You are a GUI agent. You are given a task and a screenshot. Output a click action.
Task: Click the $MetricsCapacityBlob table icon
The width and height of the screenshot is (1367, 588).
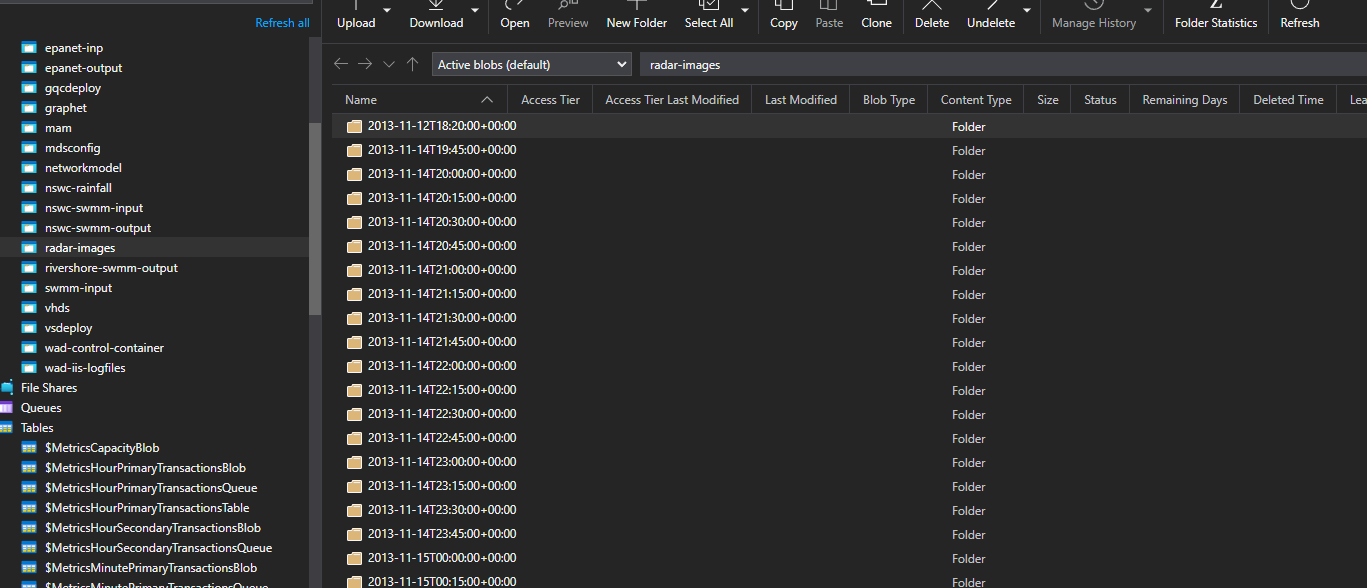pyautogui.click(x=29, y=448)
